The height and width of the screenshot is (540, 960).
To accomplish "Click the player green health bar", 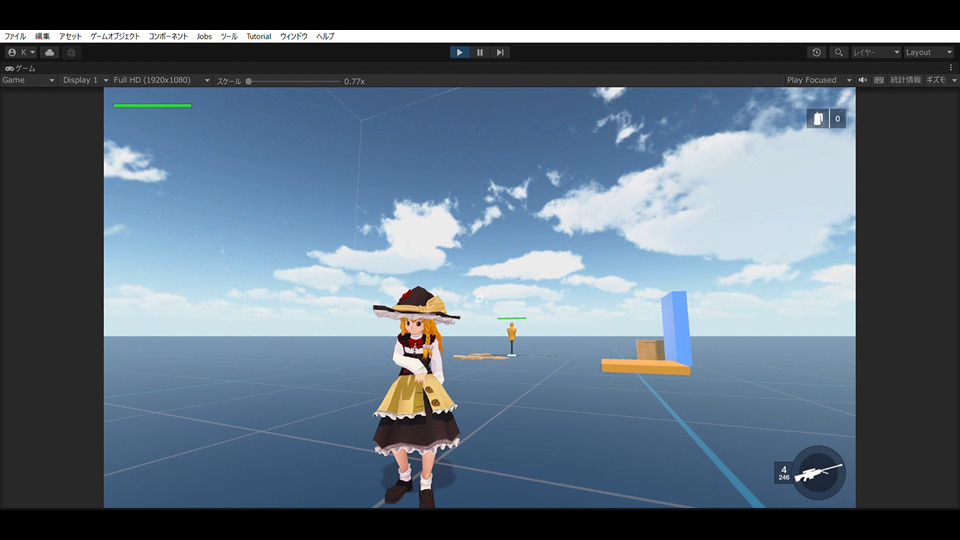I will click(x=152, y=106).
